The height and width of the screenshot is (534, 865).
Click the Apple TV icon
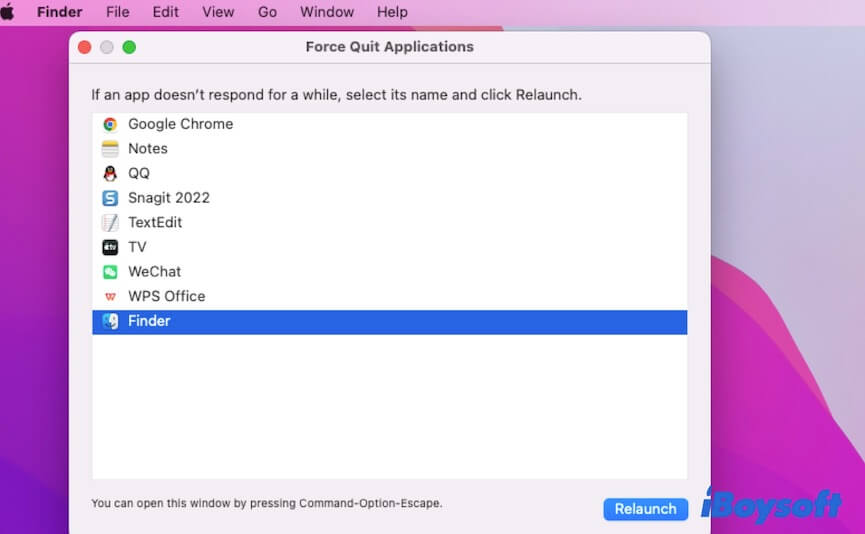[x=110, y=247]
